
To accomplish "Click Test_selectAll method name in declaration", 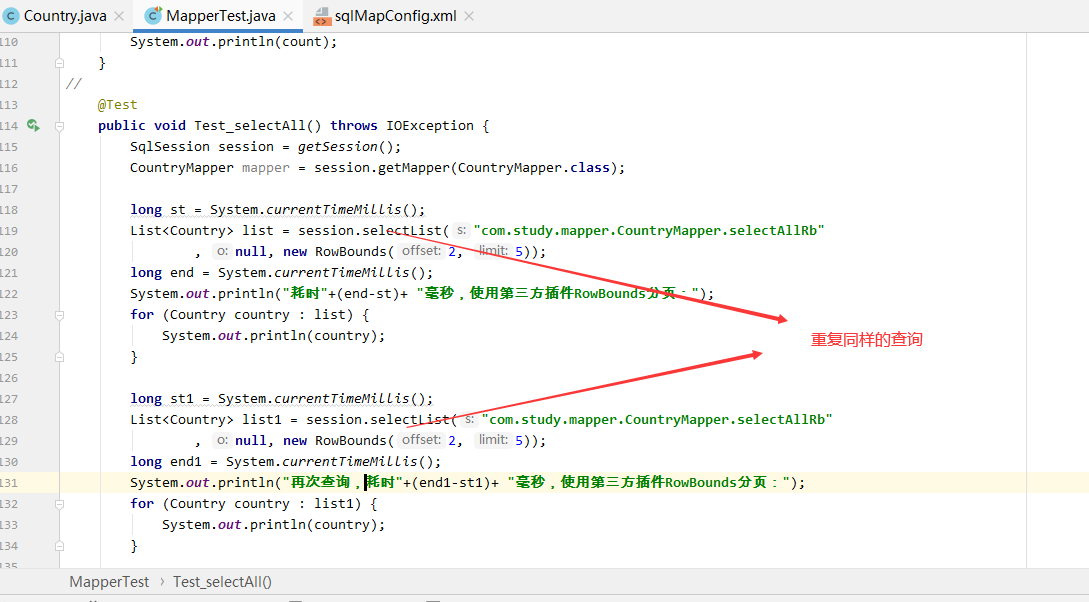I will [x=249, y=126].
